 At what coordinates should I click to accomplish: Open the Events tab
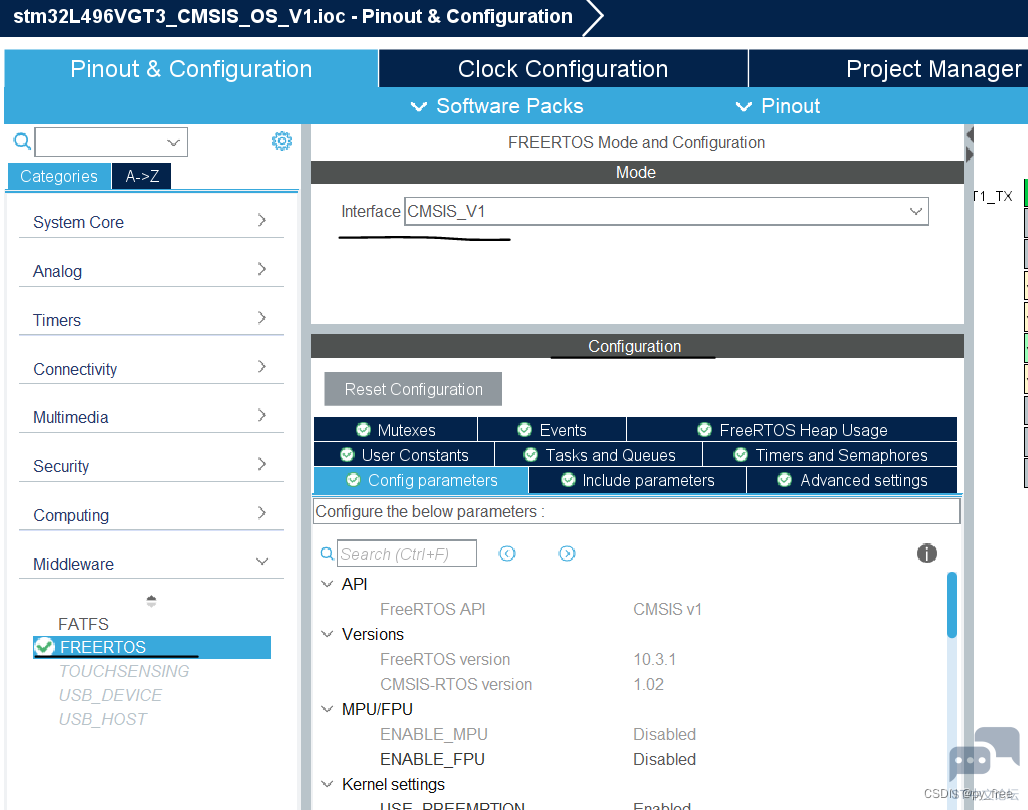[x=552, y=430]
